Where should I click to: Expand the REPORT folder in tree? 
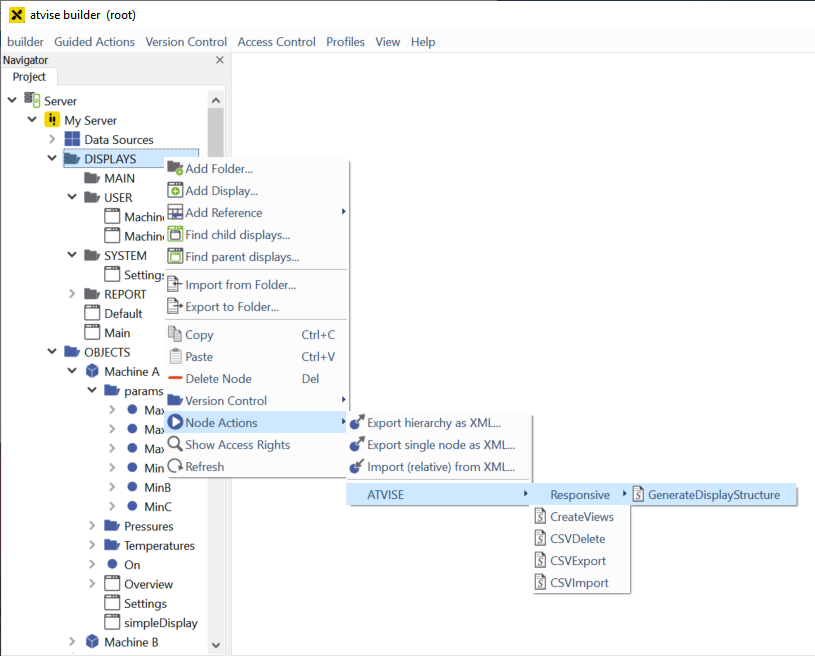[x=72, y=294]
